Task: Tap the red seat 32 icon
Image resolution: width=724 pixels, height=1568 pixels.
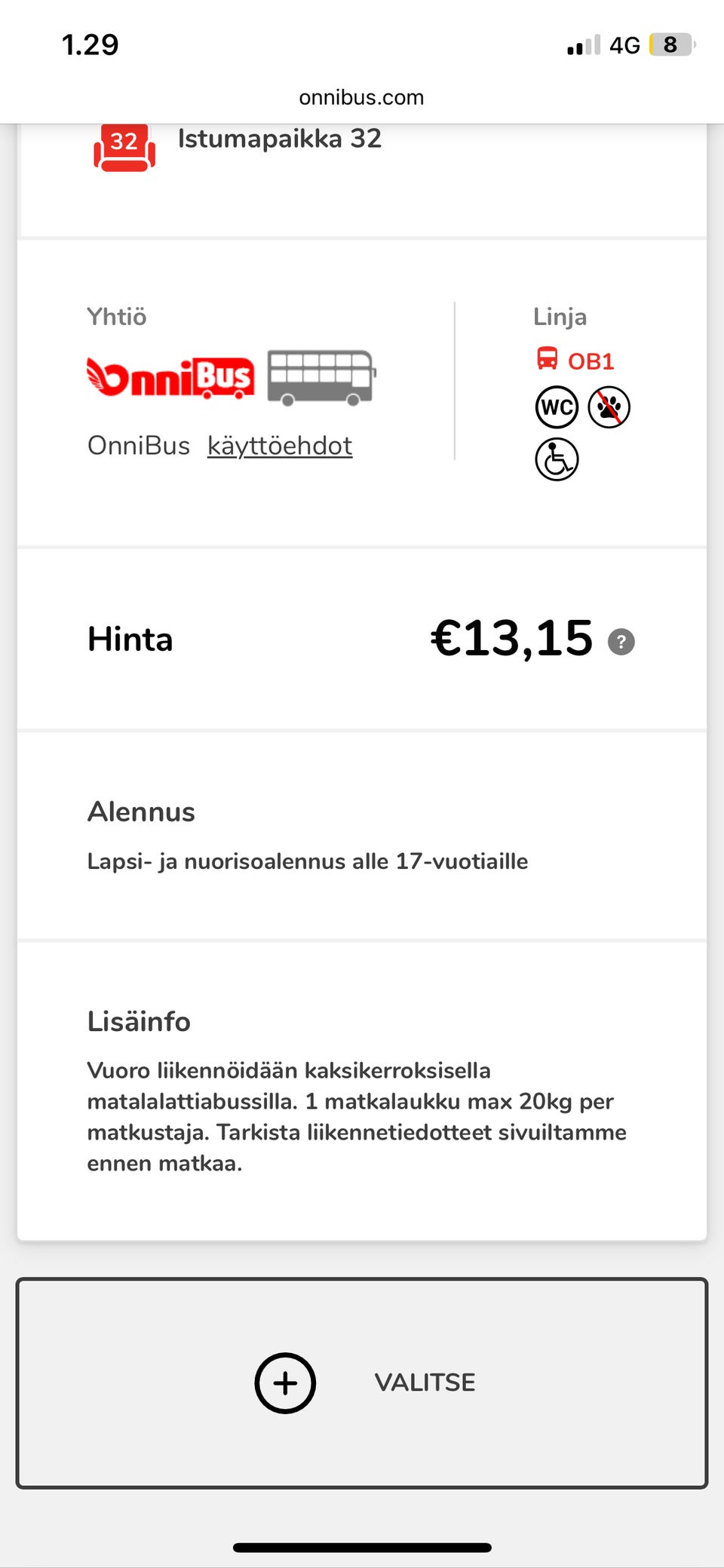Action: [x=124, y=146]
